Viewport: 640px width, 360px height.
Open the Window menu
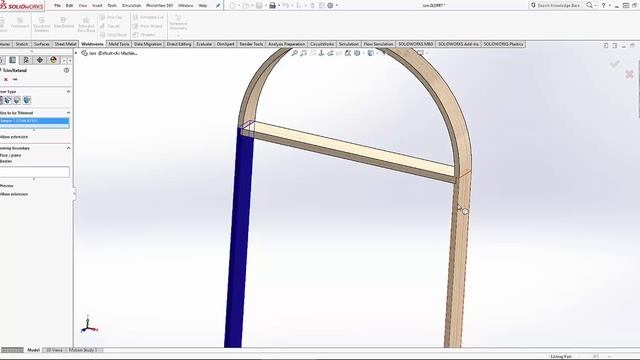186,6
